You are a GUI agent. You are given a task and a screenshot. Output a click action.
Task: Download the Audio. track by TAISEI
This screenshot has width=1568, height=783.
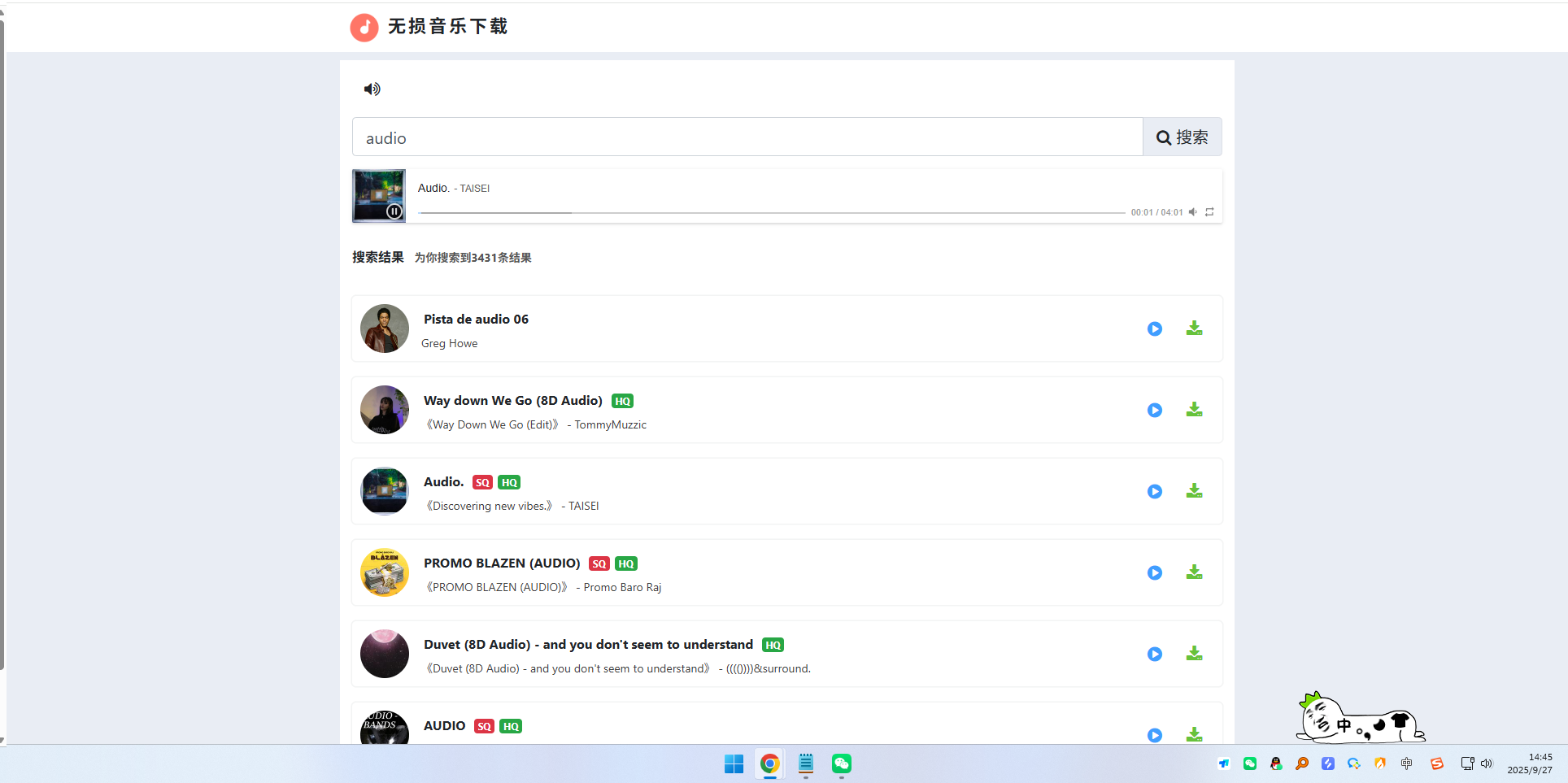(1193, 491)
